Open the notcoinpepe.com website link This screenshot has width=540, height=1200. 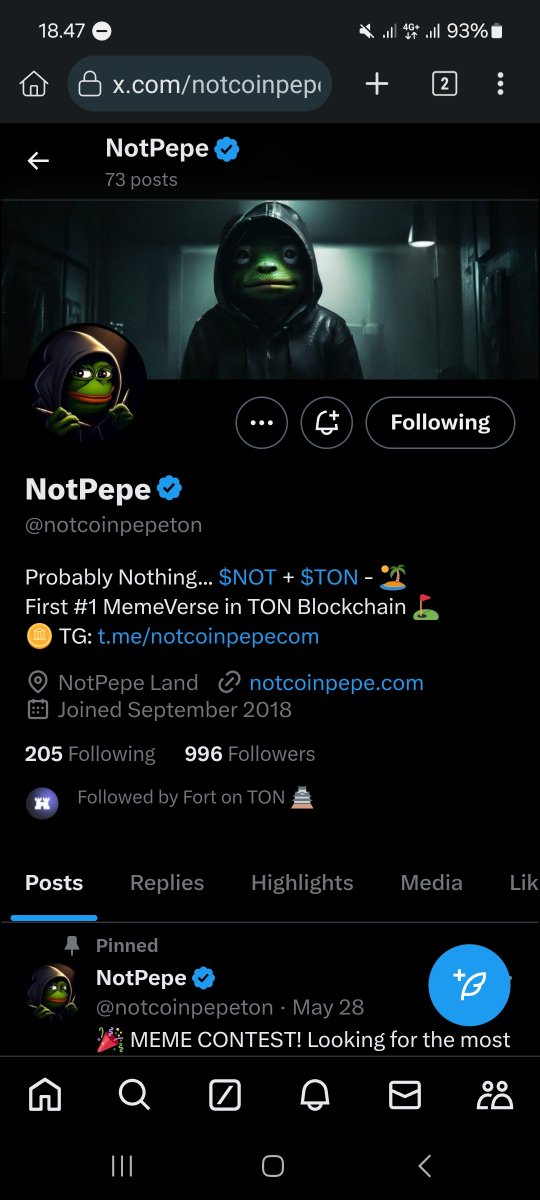click(x=336, y=683)
